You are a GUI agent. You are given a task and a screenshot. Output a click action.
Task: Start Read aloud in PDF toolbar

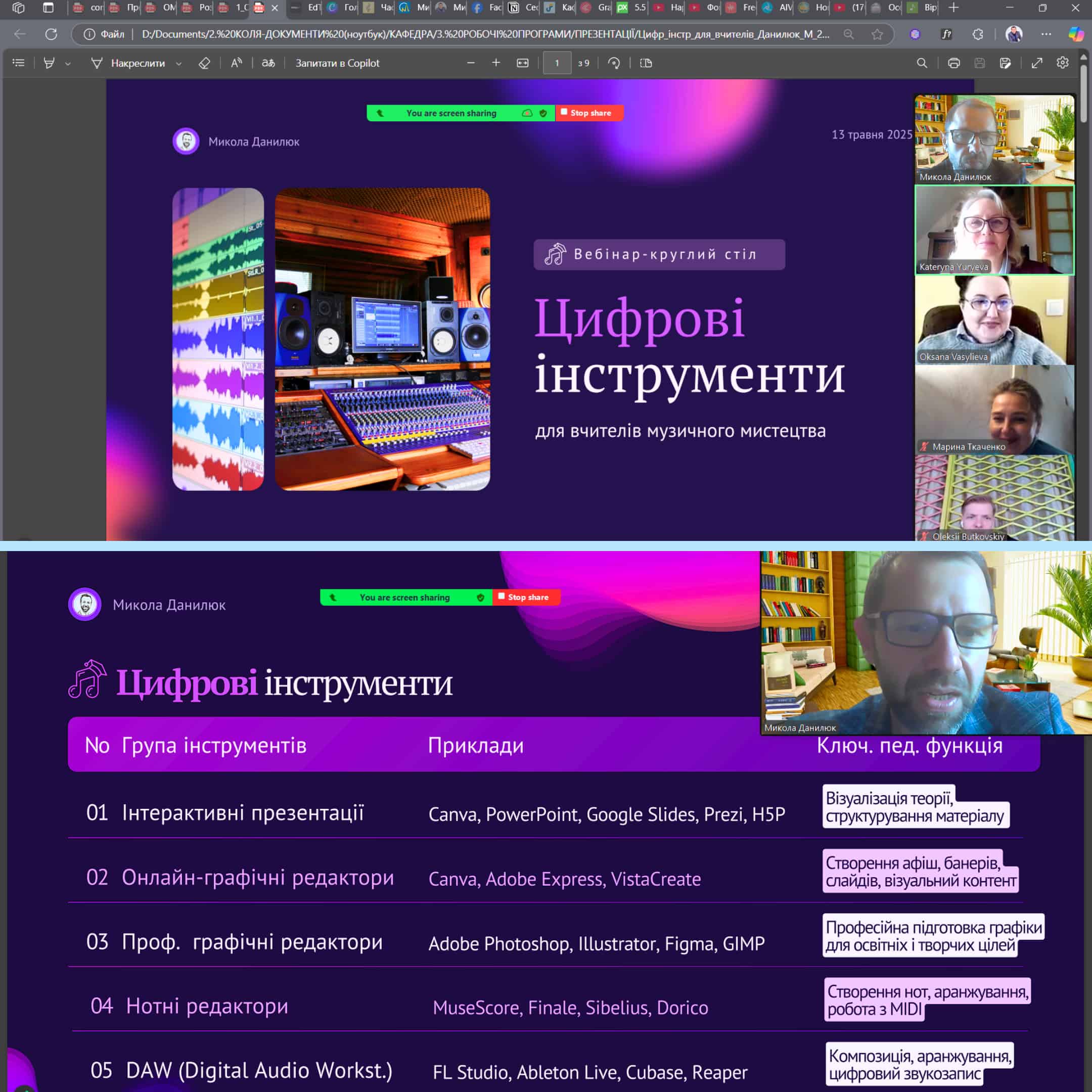click(236, 63)
